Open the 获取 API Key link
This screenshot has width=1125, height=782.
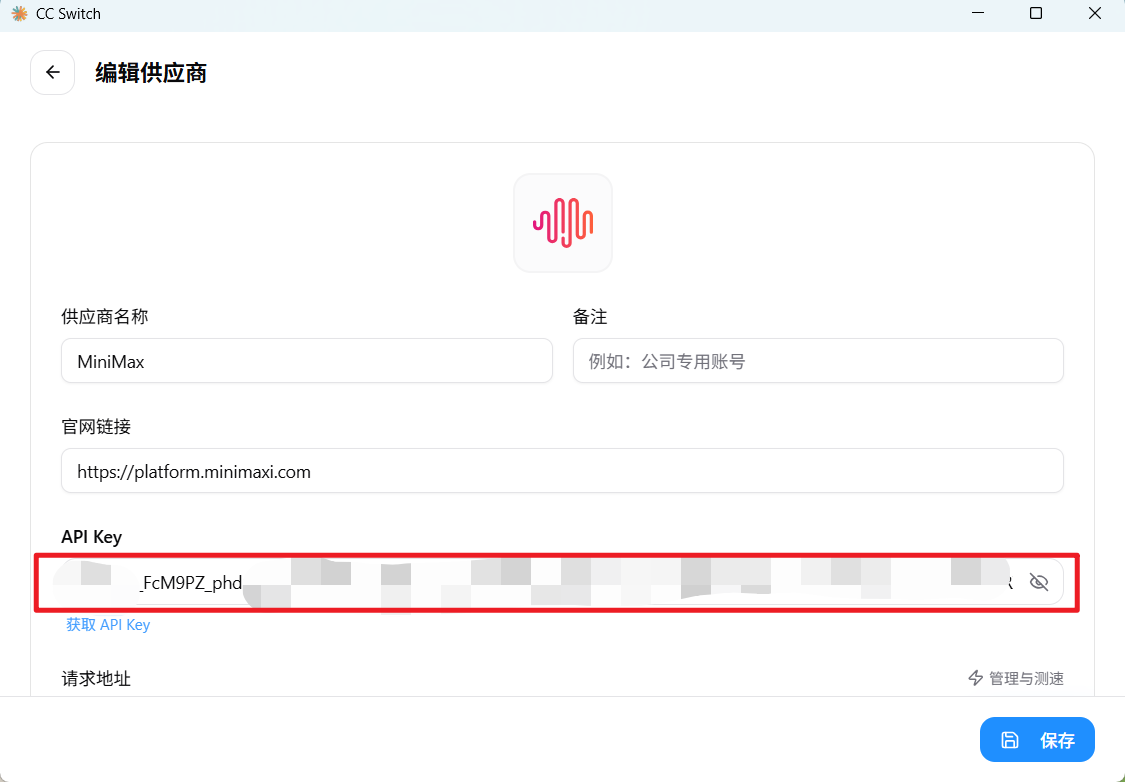click(108, 625)
